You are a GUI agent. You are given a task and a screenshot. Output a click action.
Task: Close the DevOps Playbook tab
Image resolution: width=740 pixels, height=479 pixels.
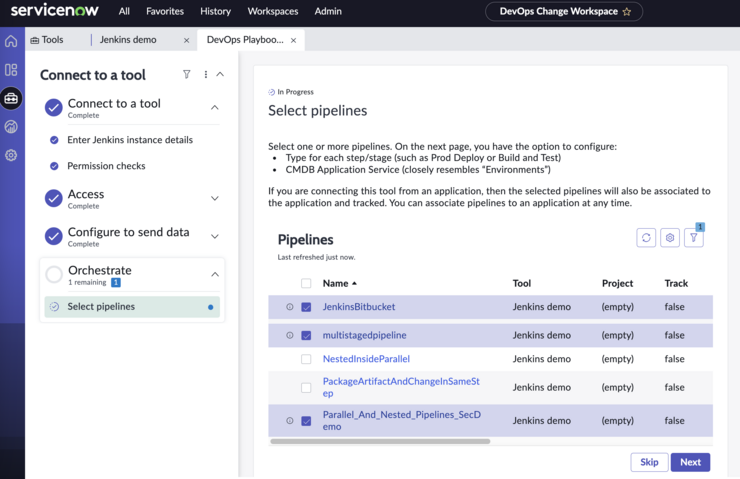click(294, 40)
